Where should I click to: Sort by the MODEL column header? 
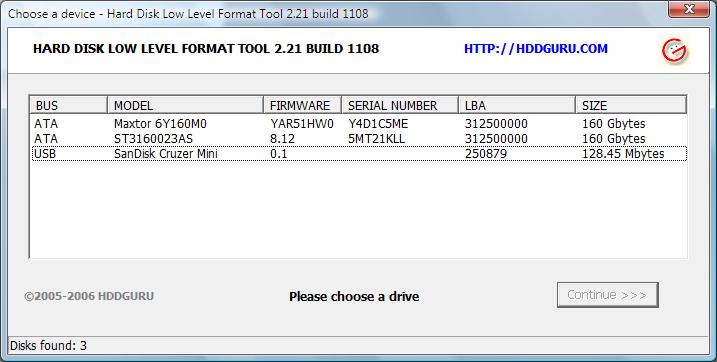tap(185, 105)
